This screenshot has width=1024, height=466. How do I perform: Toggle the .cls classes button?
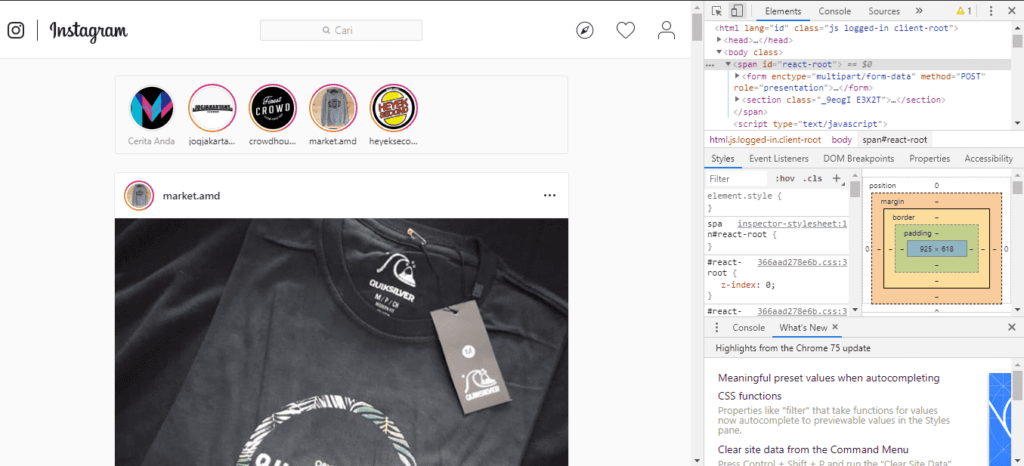pyautogui.click(x=813, y=178)
